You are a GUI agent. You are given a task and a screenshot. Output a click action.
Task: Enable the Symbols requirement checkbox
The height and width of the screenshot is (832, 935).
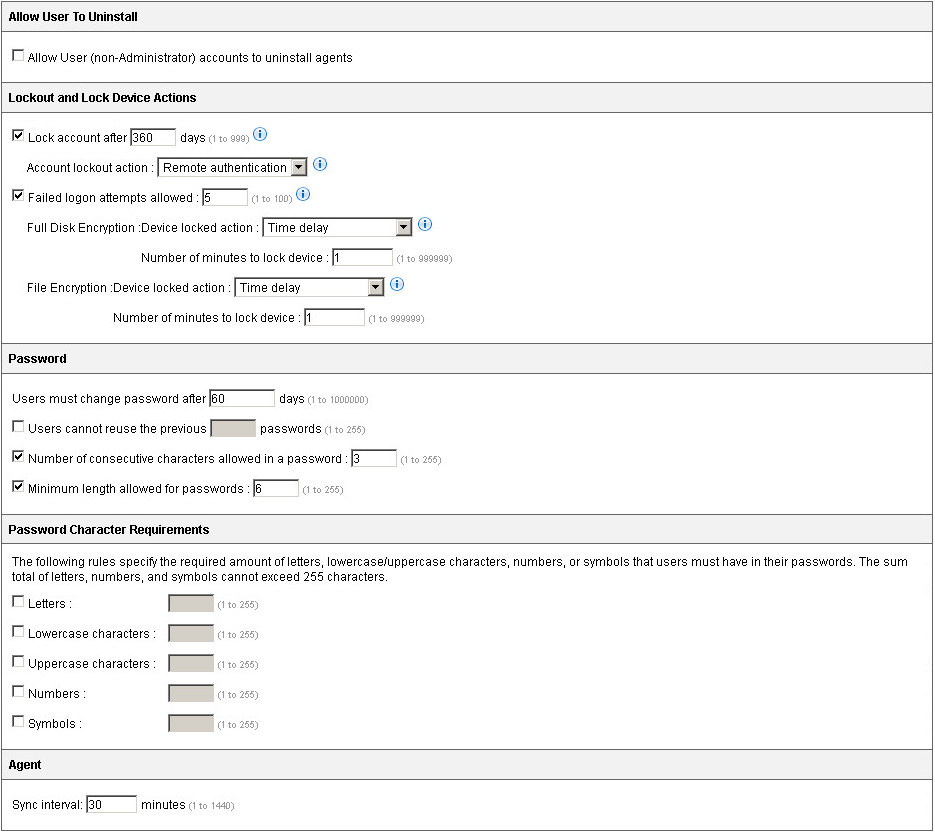[17, 721]
